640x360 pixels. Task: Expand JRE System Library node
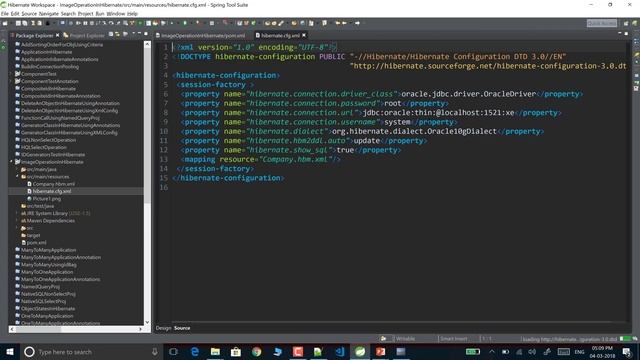click(x=18, y=213)
